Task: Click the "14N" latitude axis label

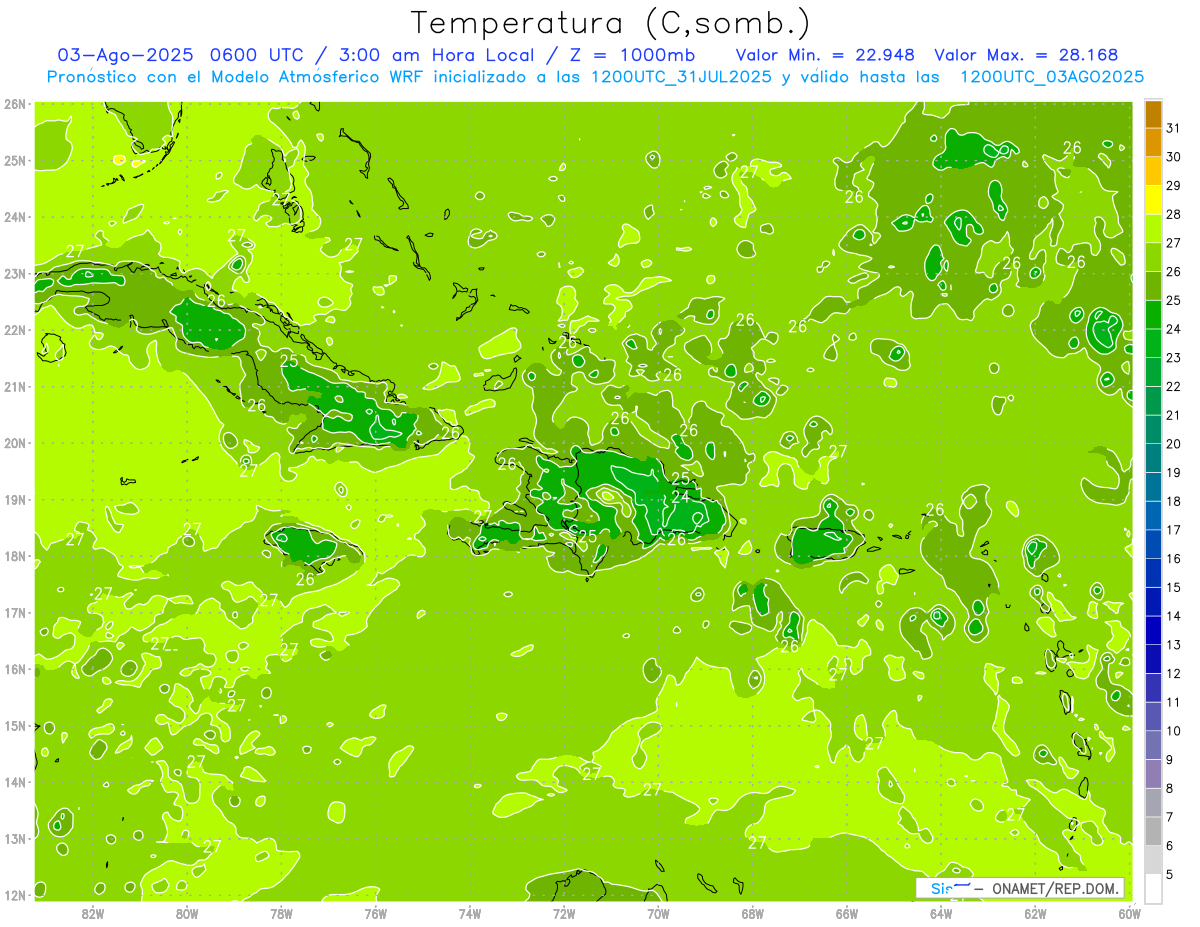Action: 14,782
